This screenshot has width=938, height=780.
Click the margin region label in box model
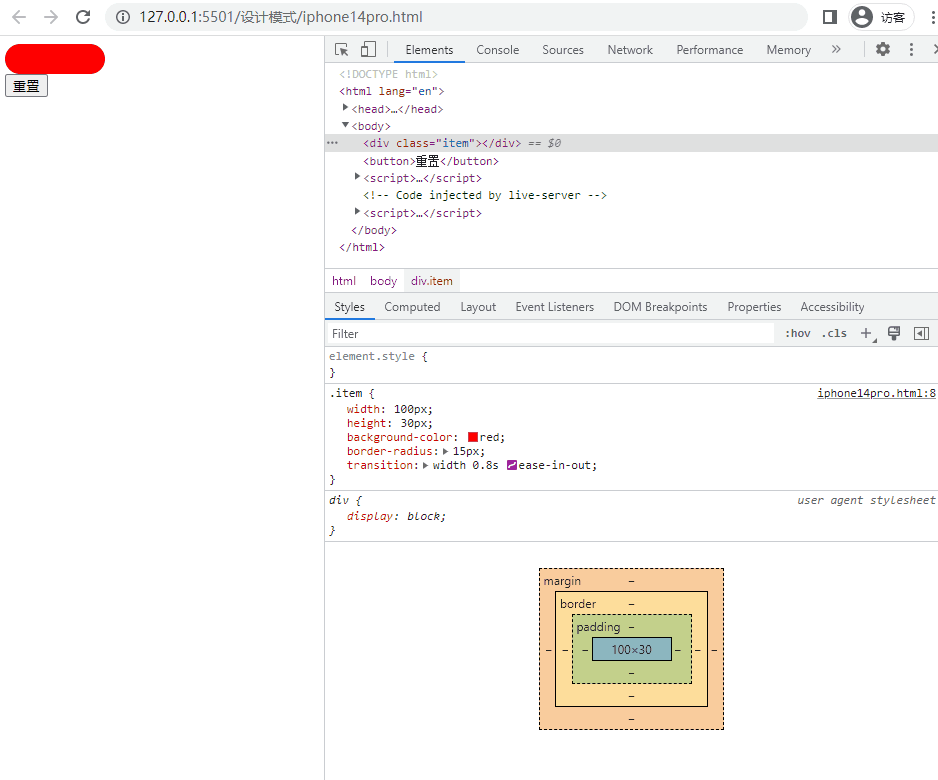click(x=562, y=581)
